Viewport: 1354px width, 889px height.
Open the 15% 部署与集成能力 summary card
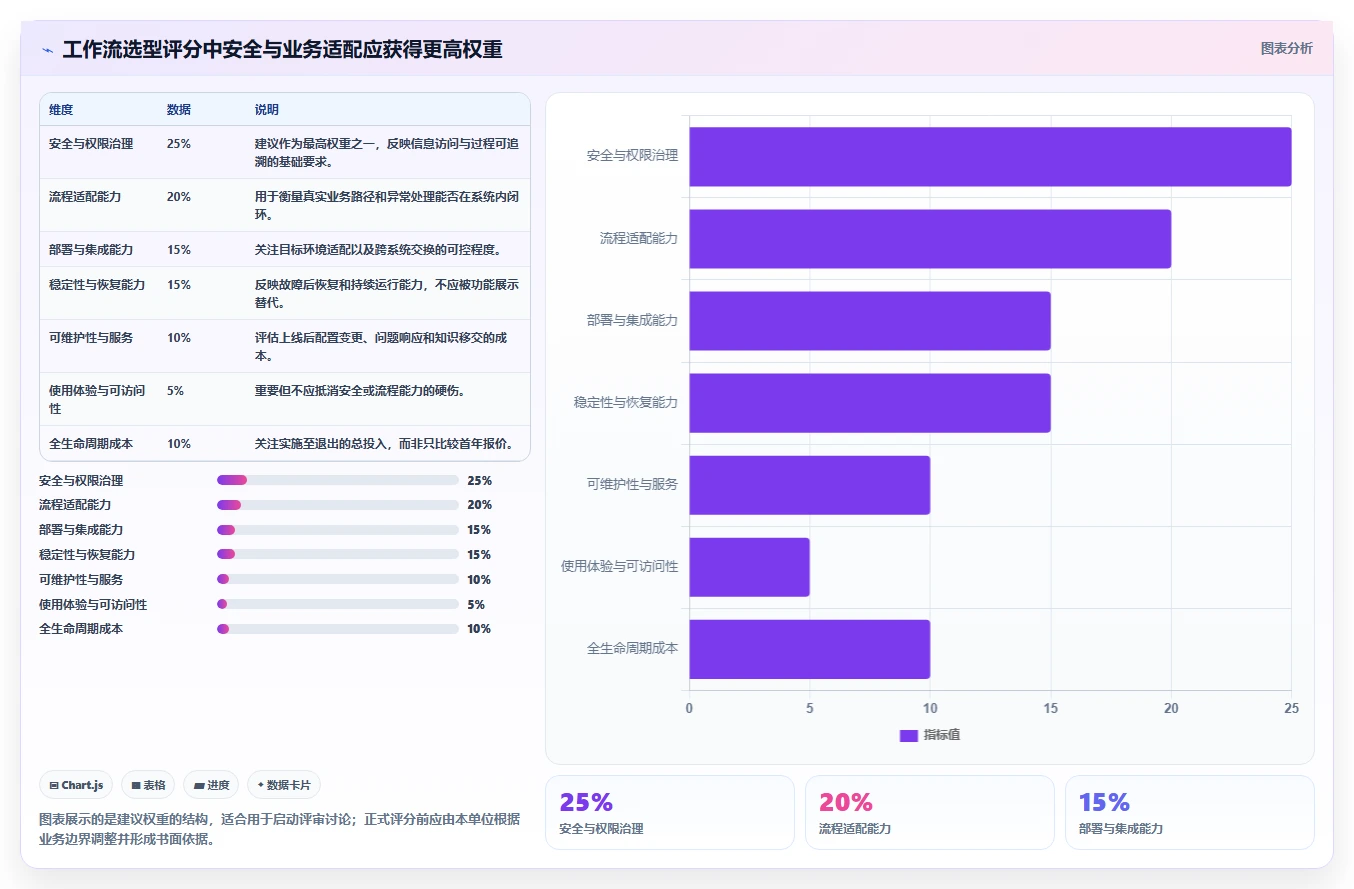[x=1189, y=812]
